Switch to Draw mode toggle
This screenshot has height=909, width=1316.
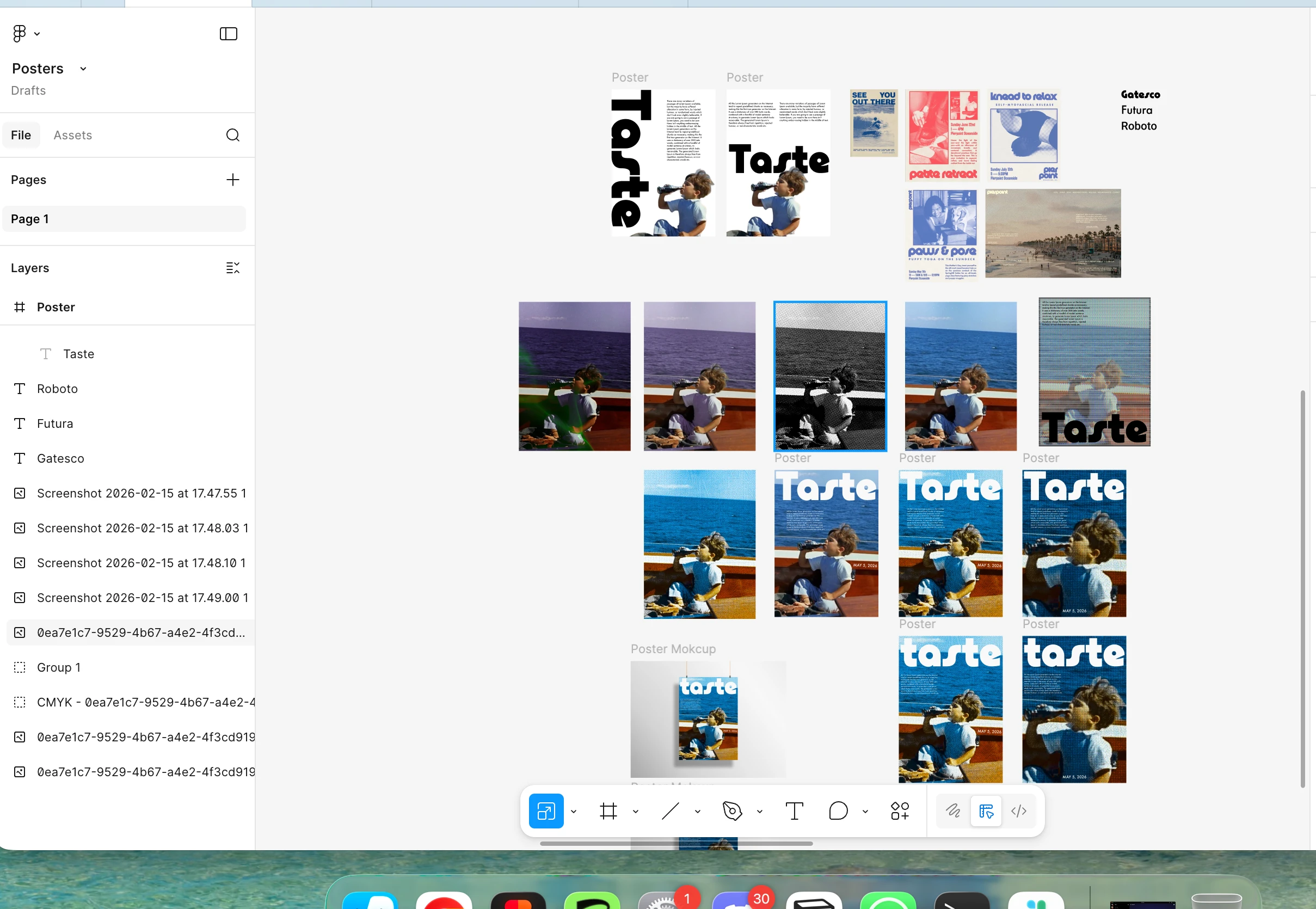(952, 811)
